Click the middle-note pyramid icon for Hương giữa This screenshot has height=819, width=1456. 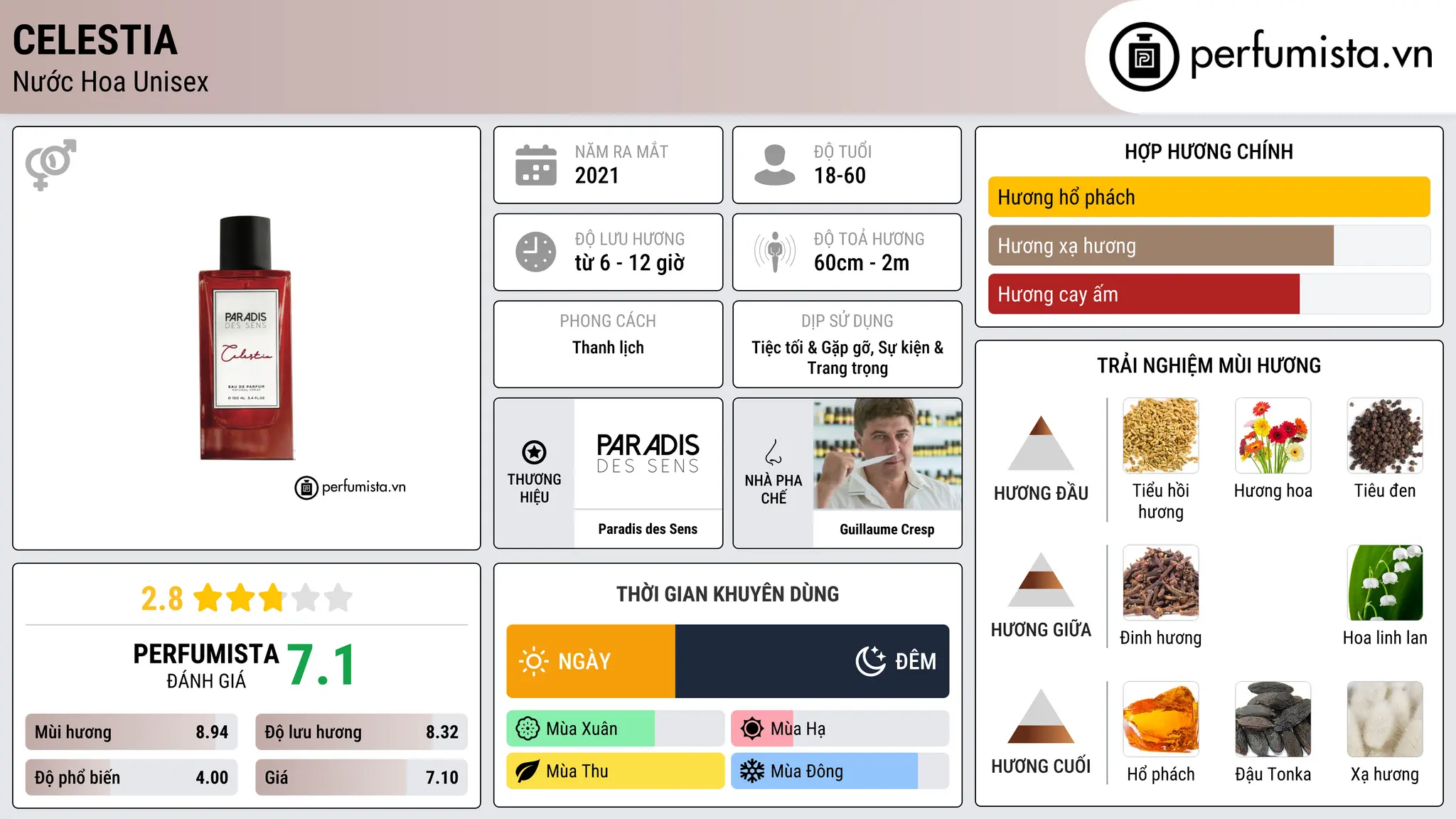tap(1041, 580)
